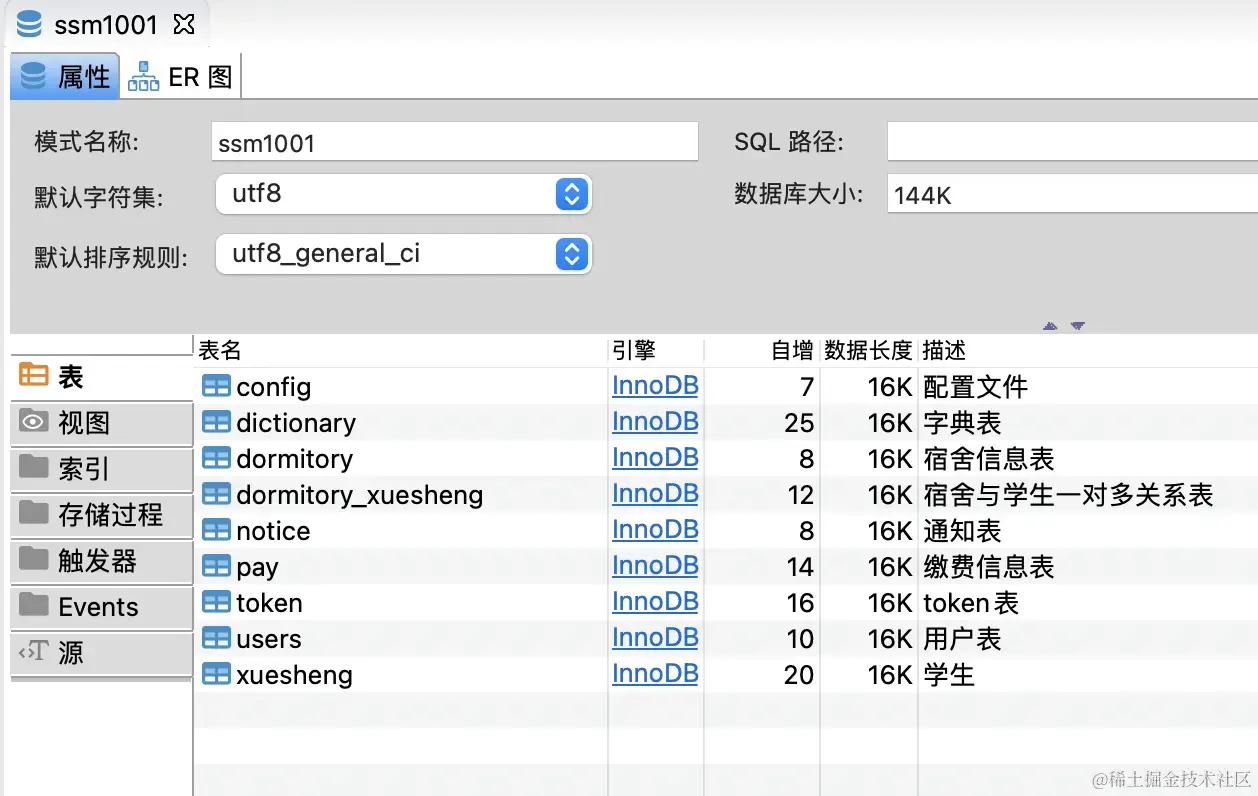This screenshot has height=796, width=1258.
Task: Click description 缴费信息表
Action: click(x=989, y=567)
